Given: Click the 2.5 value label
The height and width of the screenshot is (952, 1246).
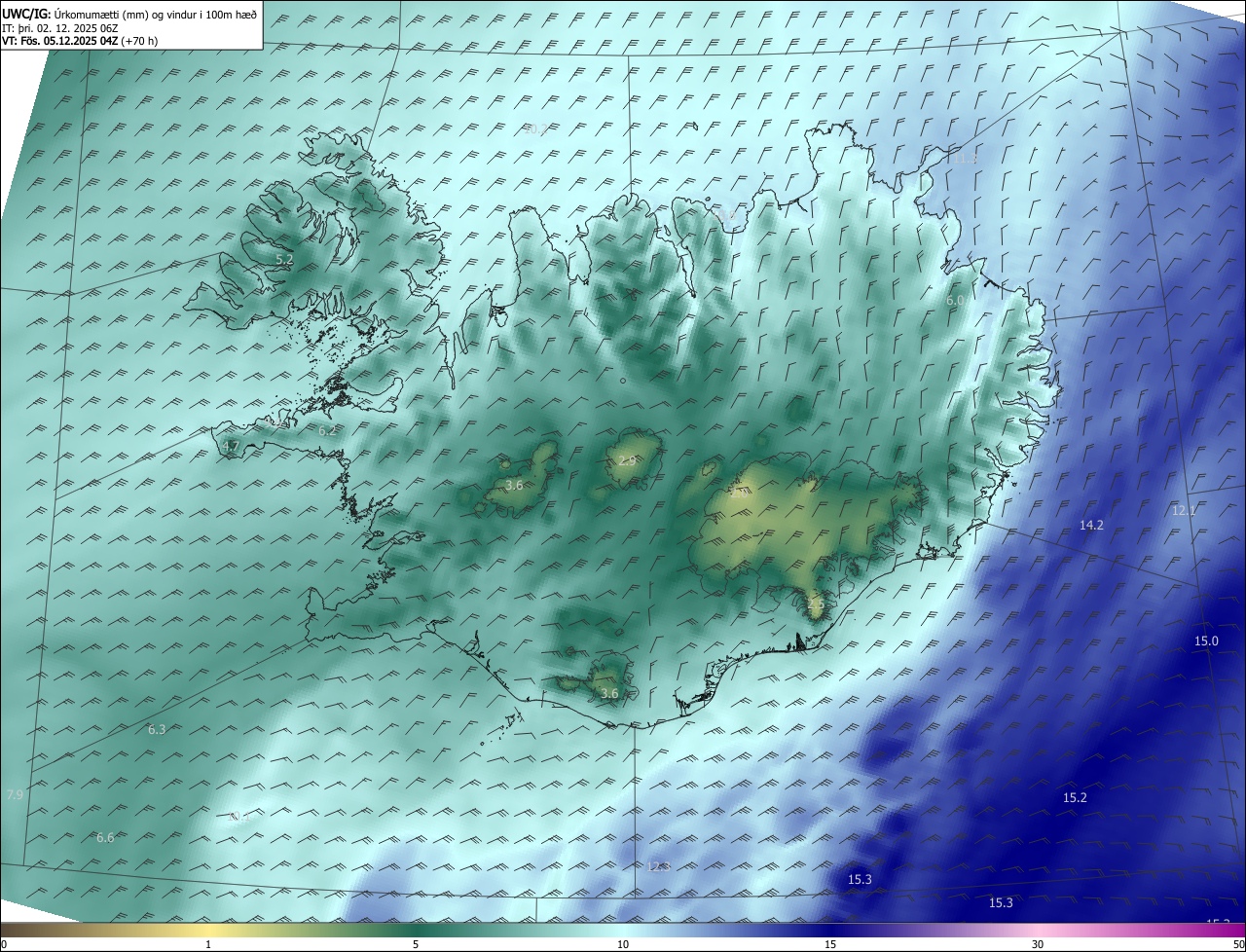Looking at the screenshot, I should [x=816, y=604].
